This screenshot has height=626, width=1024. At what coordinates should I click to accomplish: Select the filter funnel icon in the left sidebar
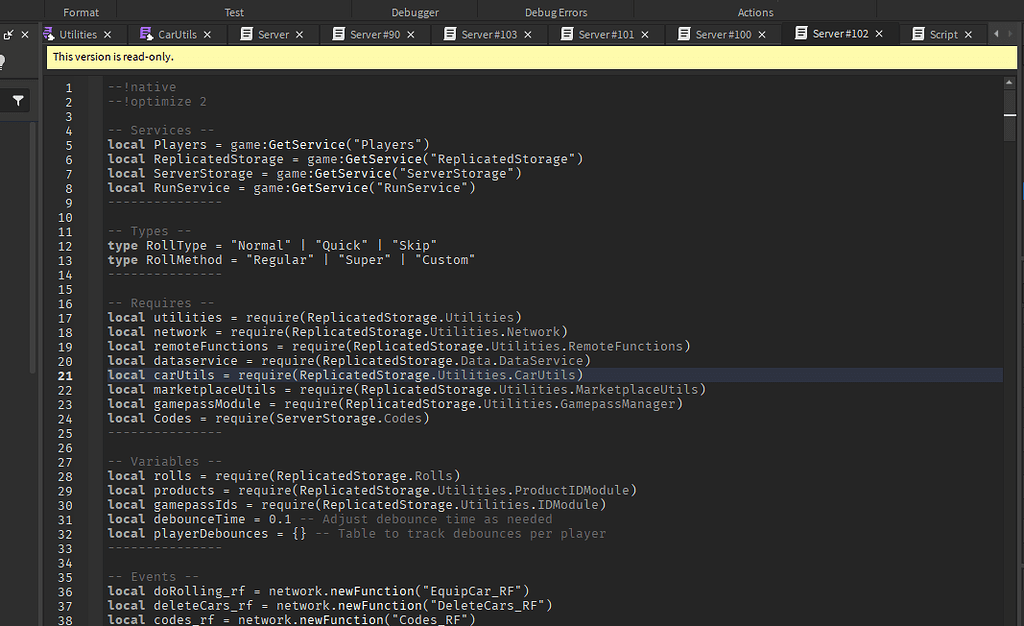18,99
